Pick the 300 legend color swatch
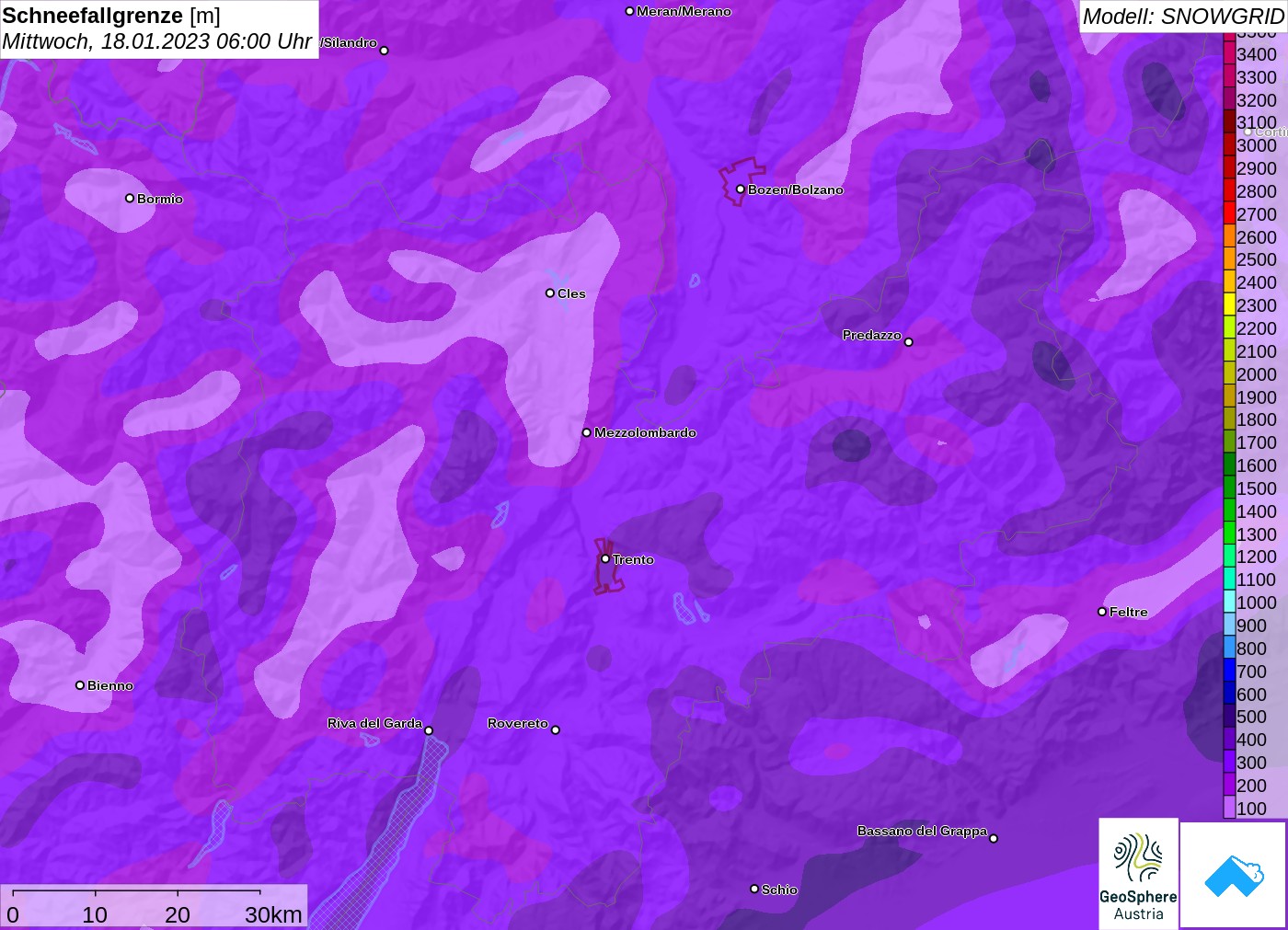 coord(1229,763)
